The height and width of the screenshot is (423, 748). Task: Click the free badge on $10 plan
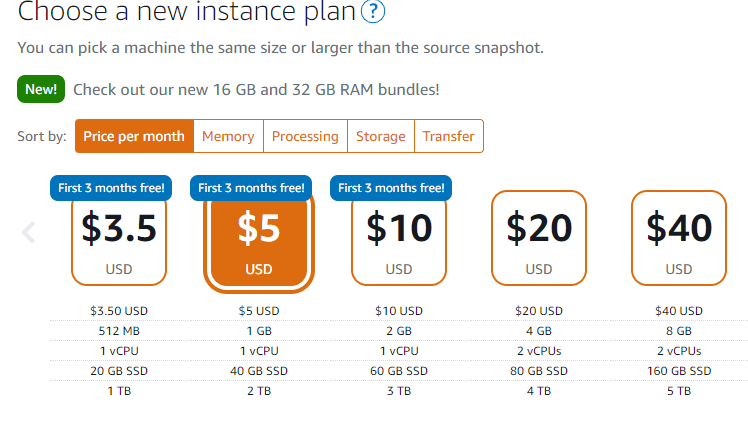pos(391,187)
